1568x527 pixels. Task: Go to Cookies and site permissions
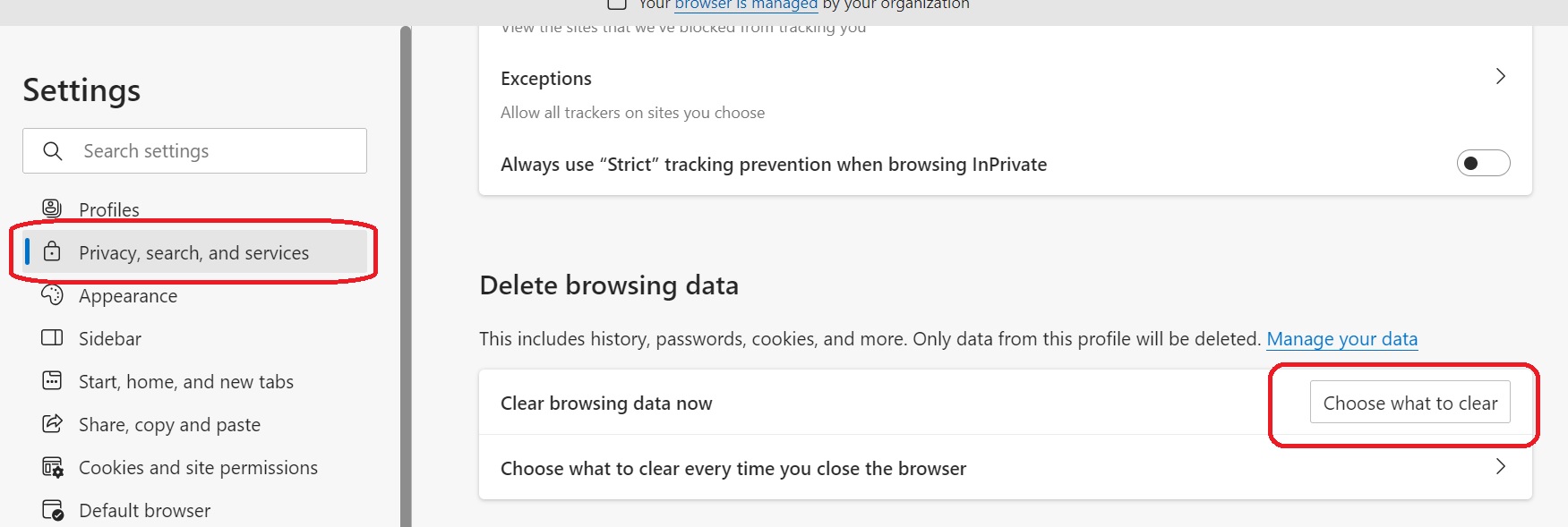pos(198,468)
